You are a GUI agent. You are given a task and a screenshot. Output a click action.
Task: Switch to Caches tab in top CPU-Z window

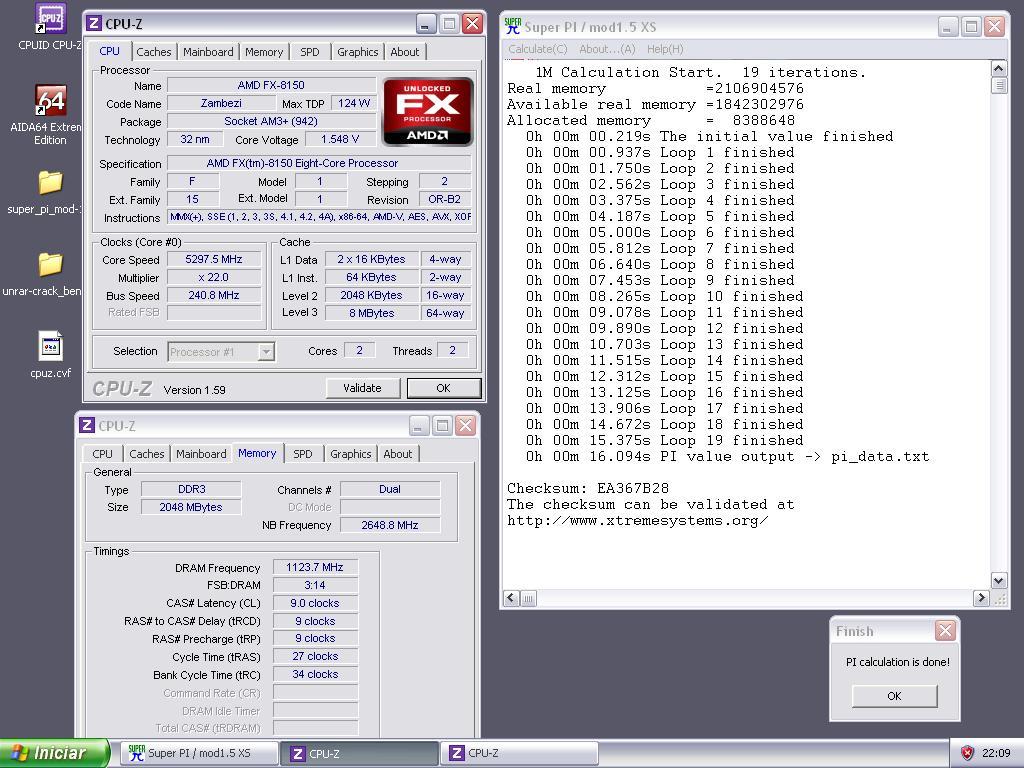tap(153, 52)
